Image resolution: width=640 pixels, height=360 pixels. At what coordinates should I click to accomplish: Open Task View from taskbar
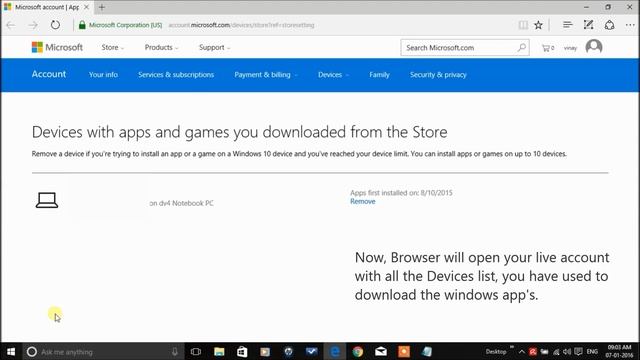196,352
